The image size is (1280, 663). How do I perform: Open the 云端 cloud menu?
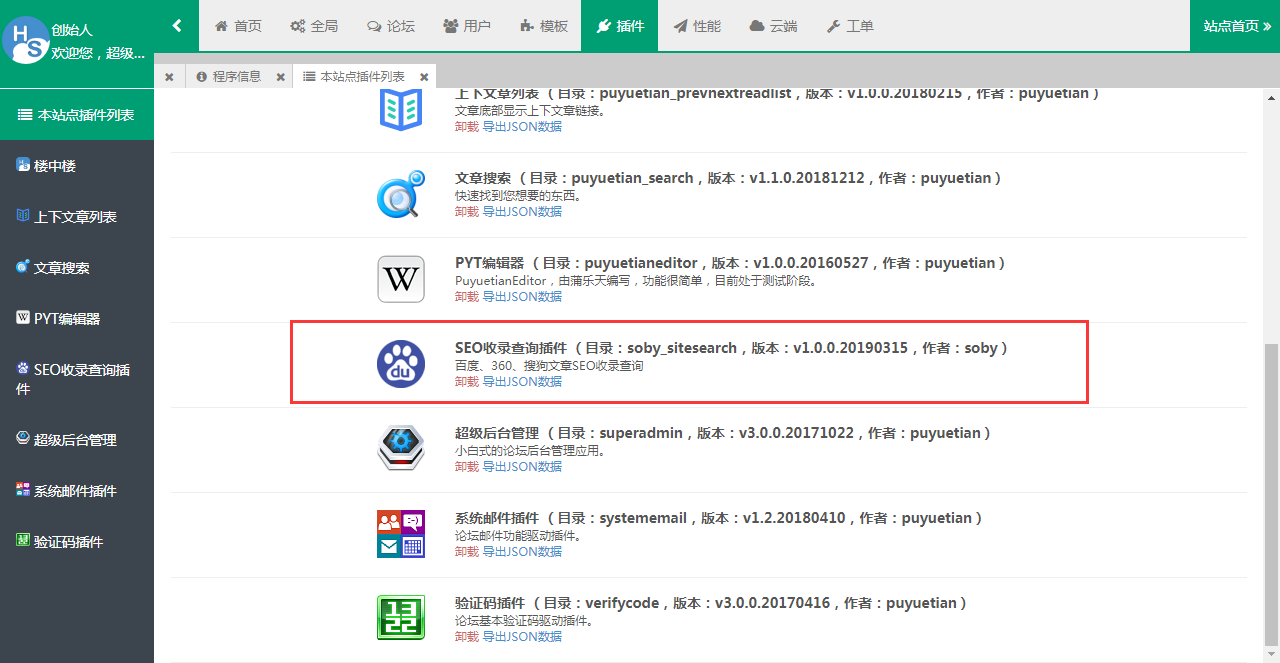[x=773, y=26]
